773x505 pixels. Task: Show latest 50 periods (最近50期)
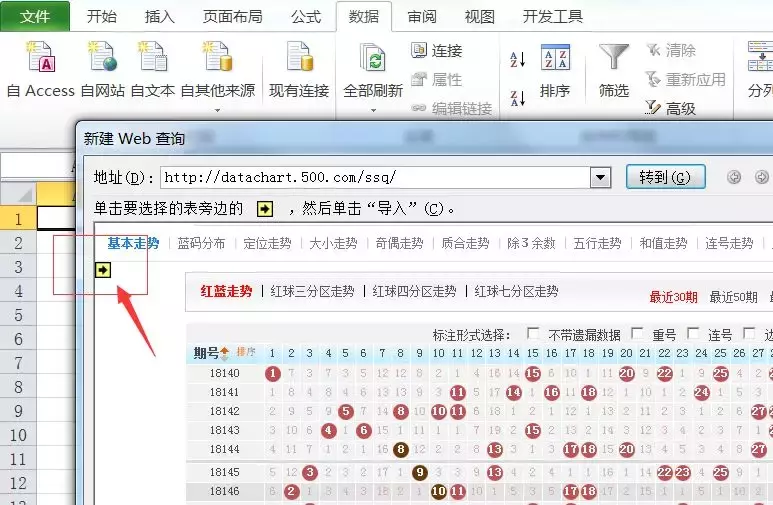(x=734, y=297)
